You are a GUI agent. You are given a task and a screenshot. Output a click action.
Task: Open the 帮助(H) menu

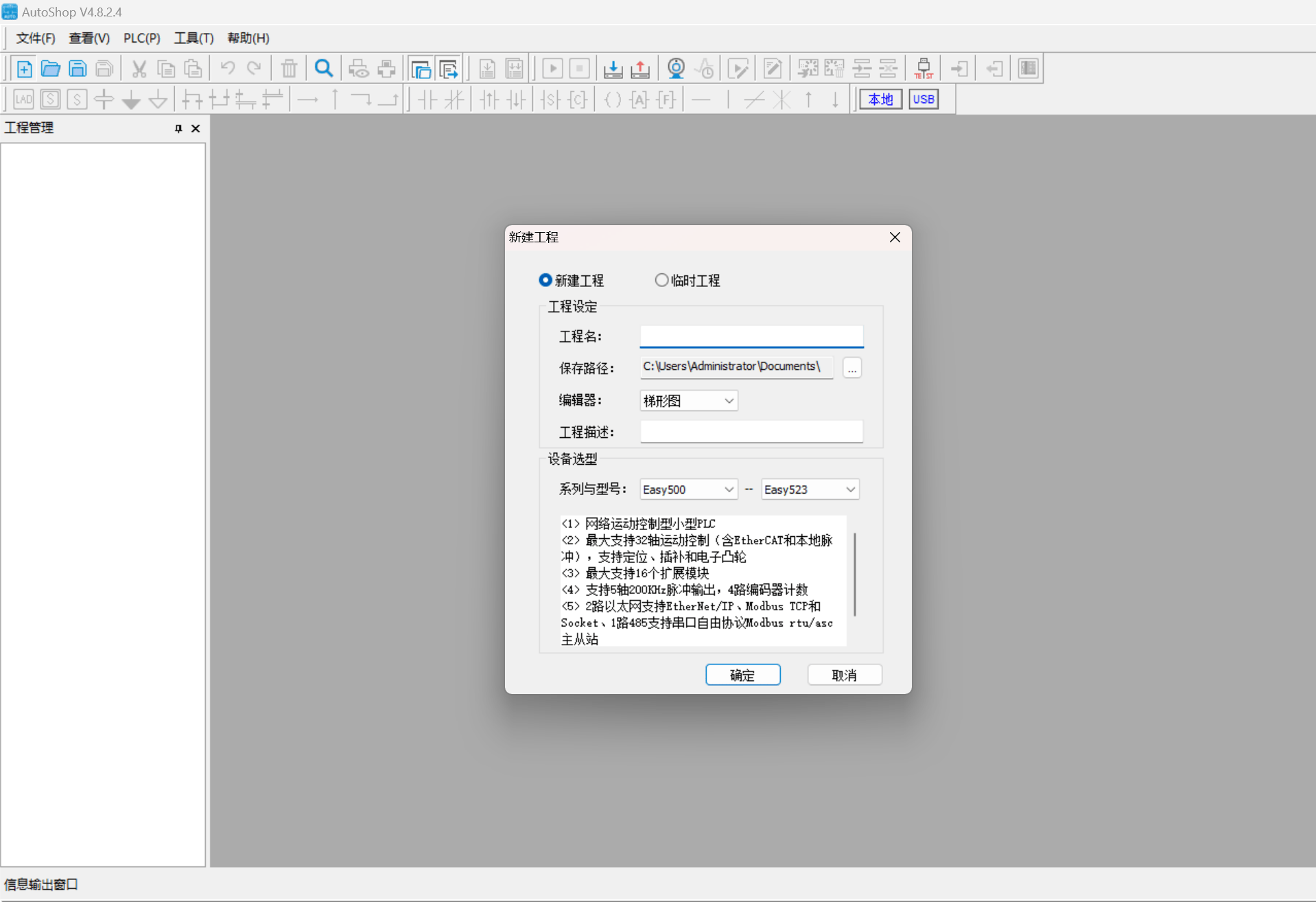coord(248,38)
